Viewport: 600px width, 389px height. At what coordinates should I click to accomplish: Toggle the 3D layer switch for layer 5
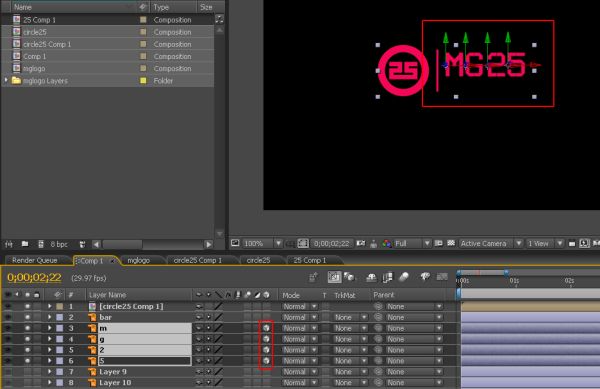[266, 361]
